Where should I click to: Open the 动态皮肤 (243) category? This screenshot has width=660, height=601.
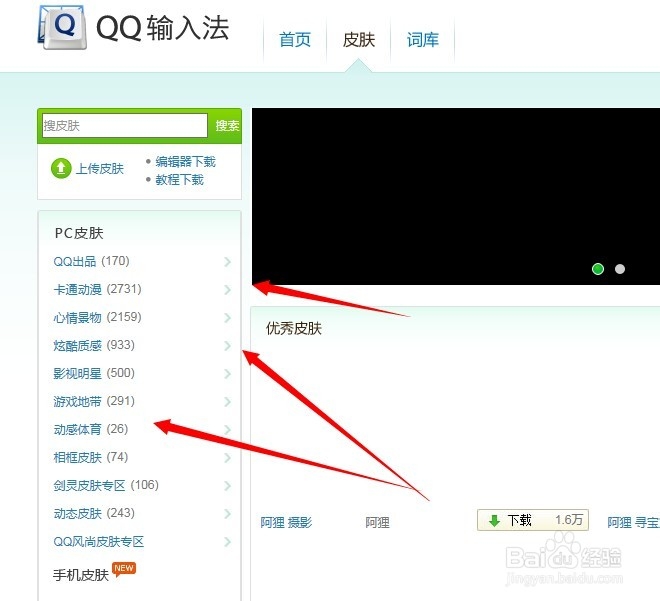click(94, 513)
